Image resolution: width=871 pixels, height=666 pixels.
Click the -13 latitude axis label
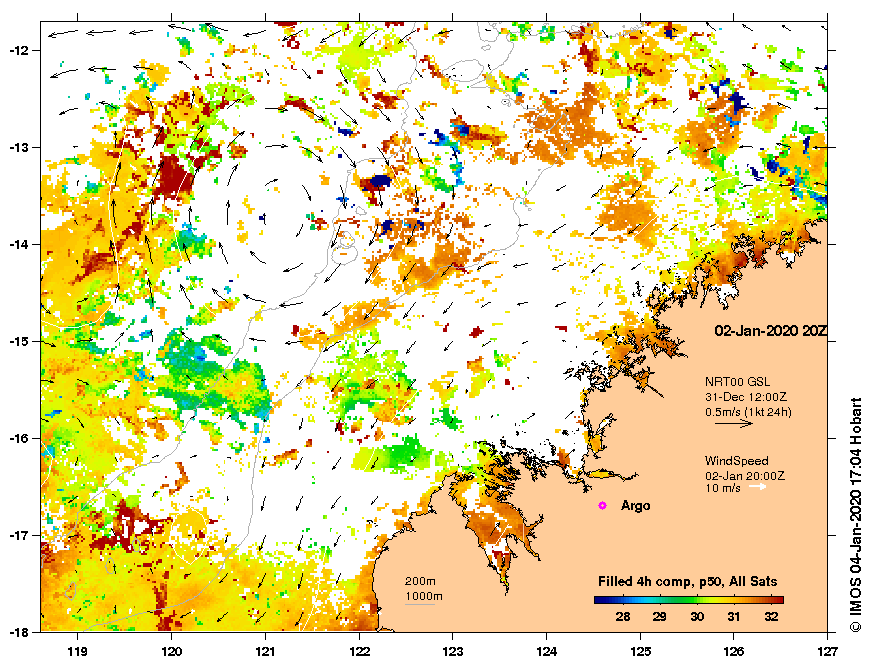tap(17, 148)
